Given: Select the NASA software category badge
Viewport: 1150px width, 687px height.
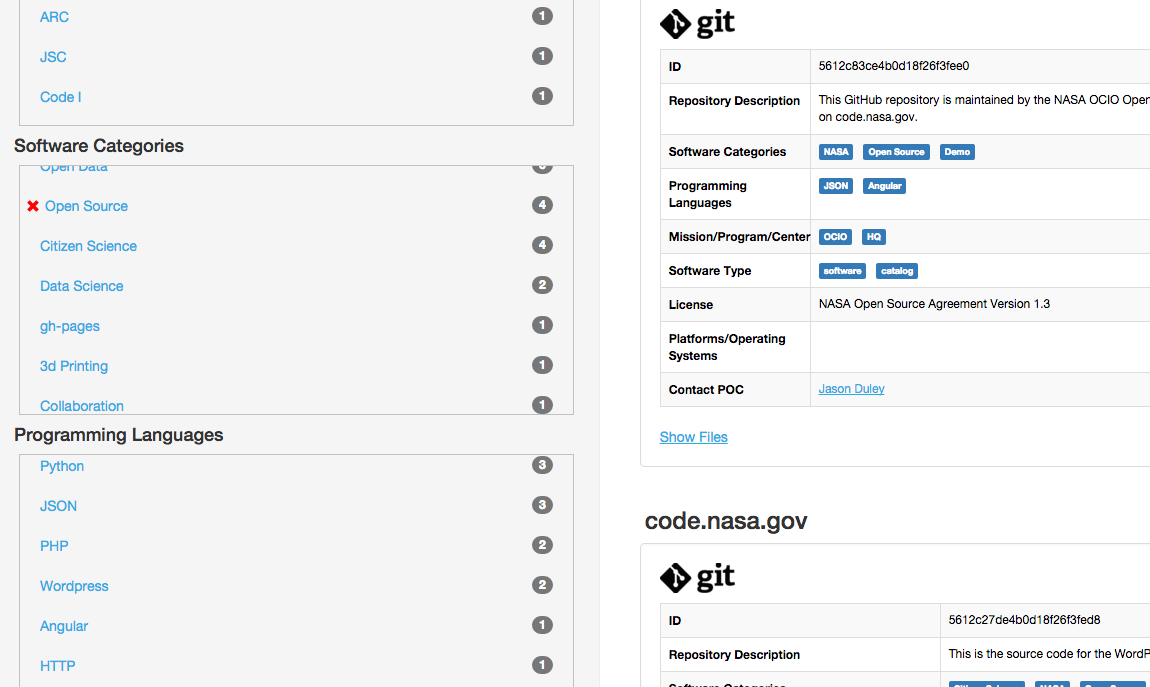Looking at the screenshot, I should pos(836,151).
